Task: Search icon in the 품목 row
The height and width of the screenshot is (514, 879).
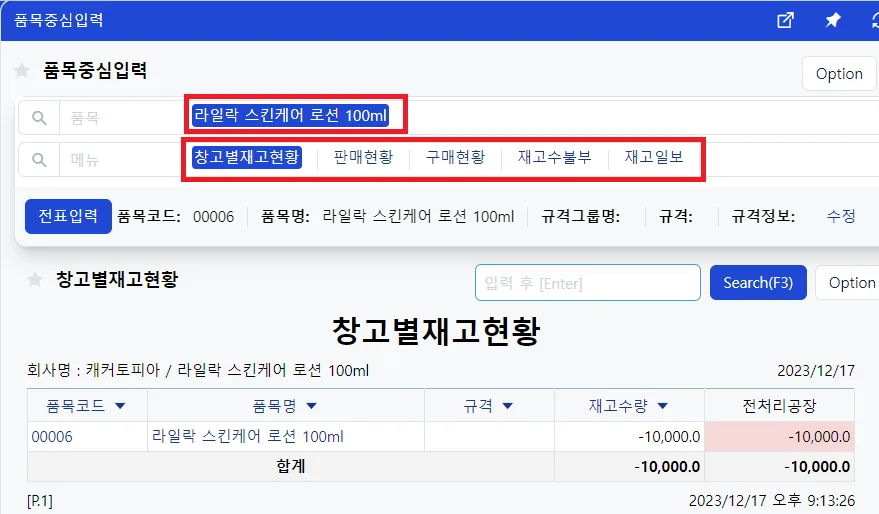Action: click(x=39, y=118)
